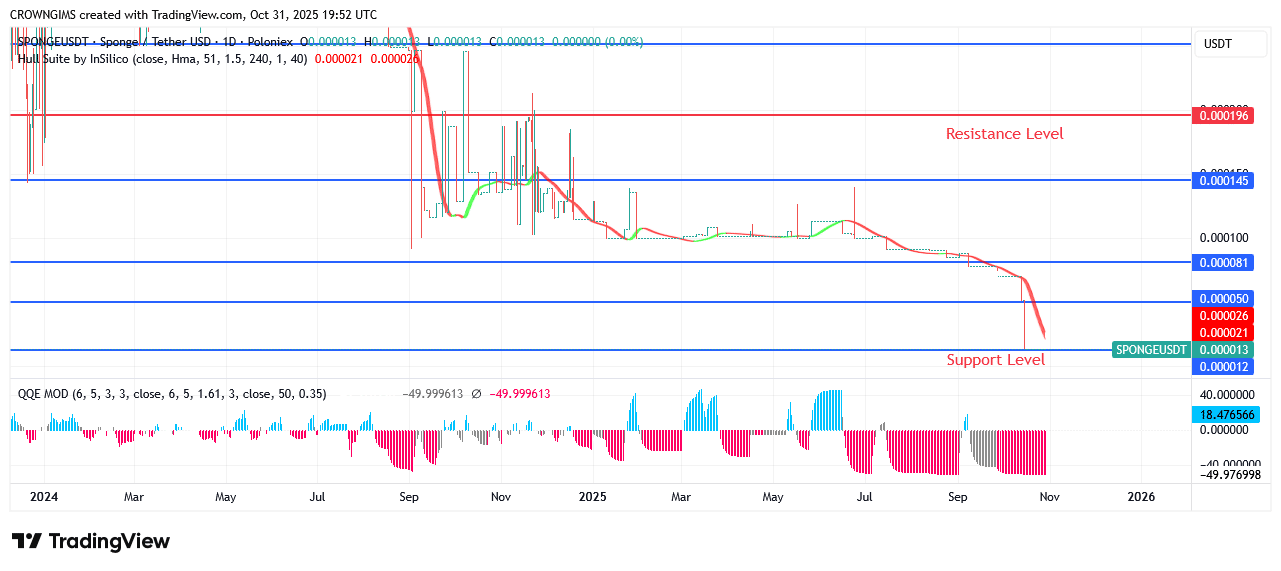
Task: Click the 0.000081 blue price label
Action: [x=1224, y=263]
